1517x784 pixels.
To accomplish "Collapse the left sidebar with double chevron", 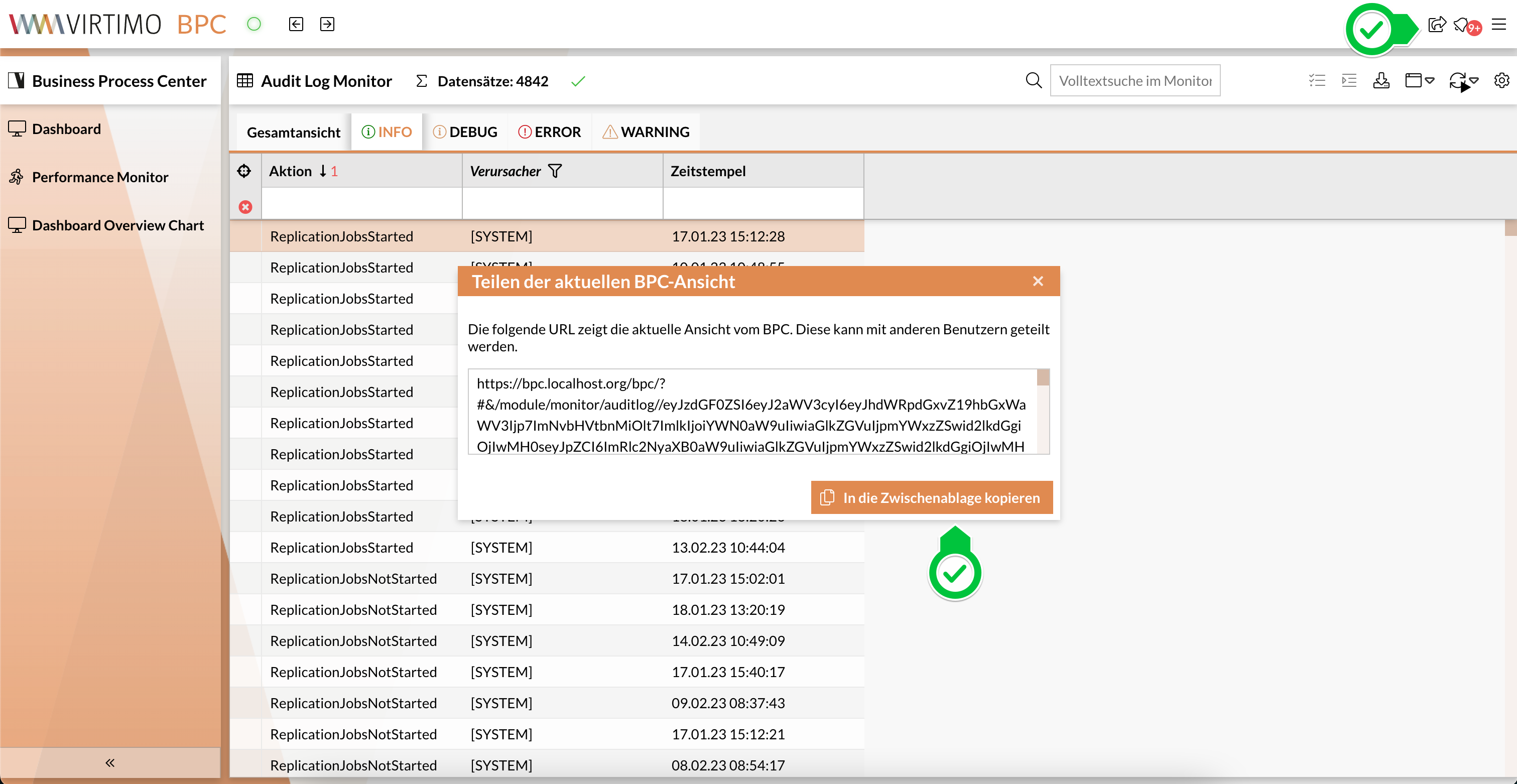I will 110,763.
